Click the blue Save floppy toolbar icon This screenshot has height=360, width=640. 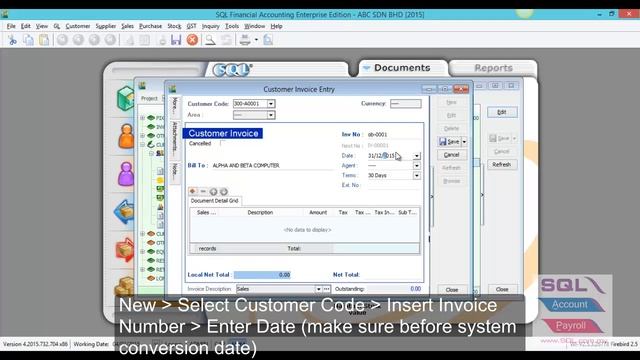pos(176,40)
